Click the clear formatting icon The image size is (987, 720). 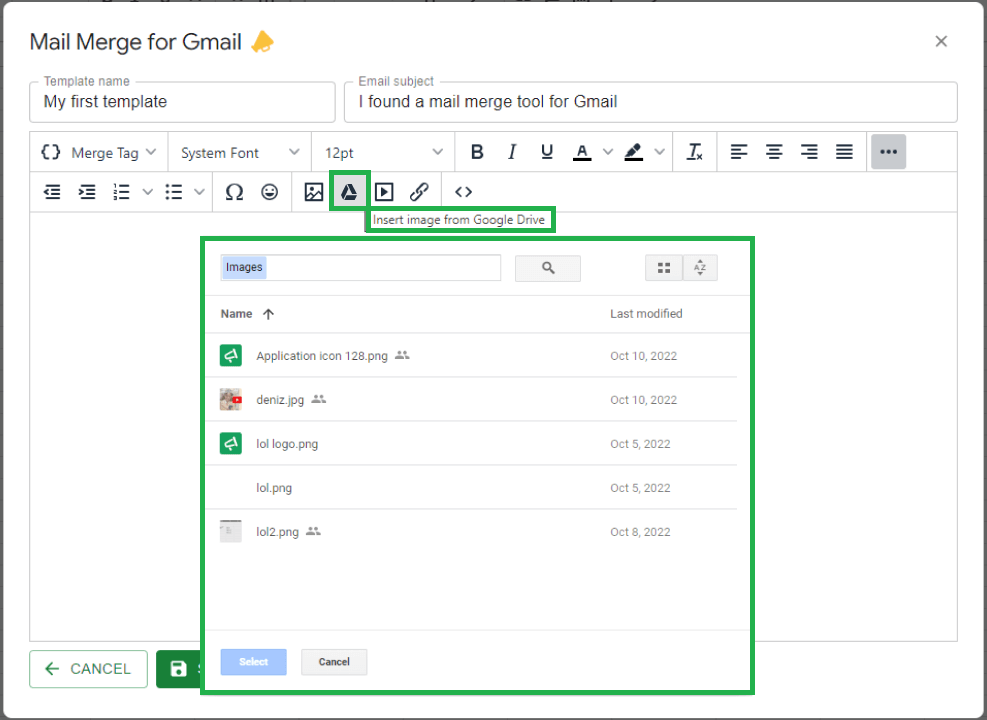pyautogui.click(x=695, y=152)
